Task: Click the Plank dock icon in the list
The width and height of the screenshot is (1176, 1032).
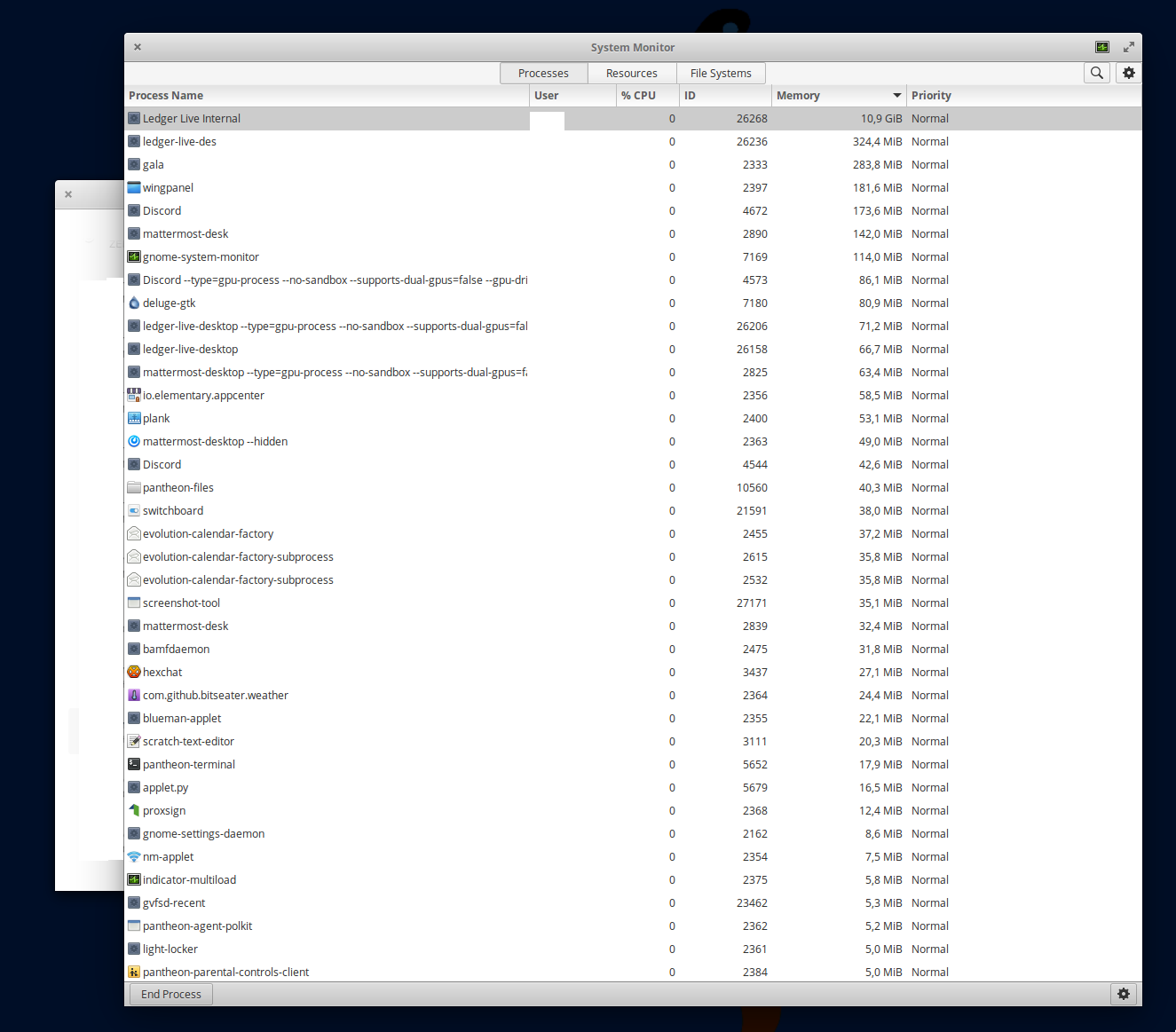Action: click(x=133, y=418)
